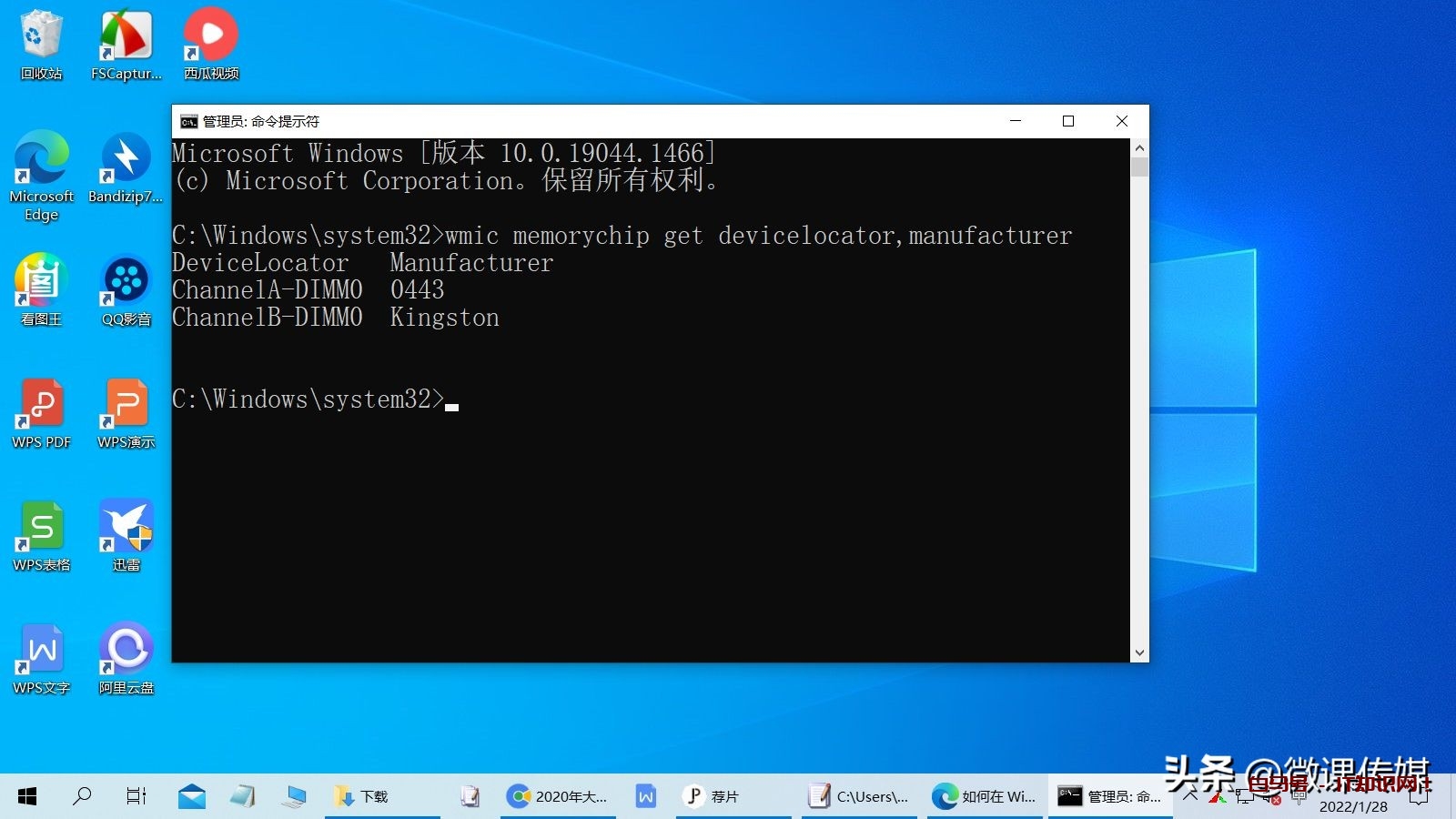Screen dimensions: 1456x819
Task: Open taskbar search magnifier
Action: (82, 796)
